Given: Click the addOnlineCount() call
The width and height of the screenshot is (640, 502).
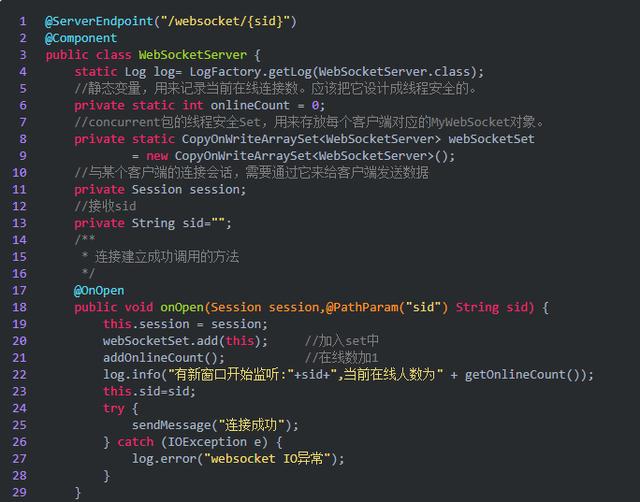Looking at the screenshot, I should pos(164,358).
